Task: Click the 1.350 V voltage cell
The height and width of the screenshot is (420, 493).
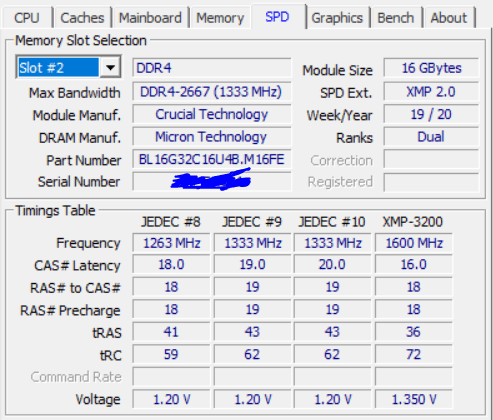Action: pos(413,399)
